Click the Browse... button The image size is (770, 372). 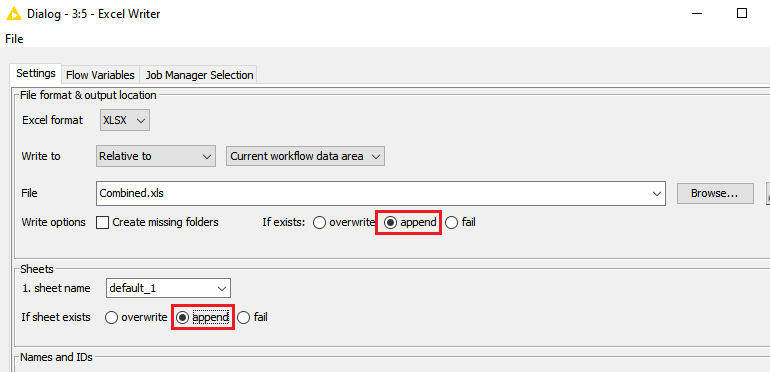click(x=715, y=193)
